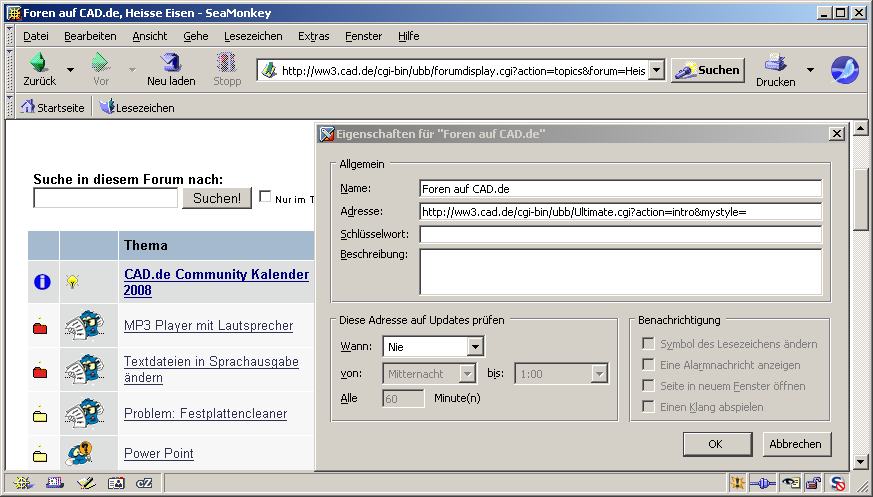Image resolution: width=873 pixels, height=497 pixels.
Task: Open MP3 Player mit Lautsprecher thread
Action: 209,326
